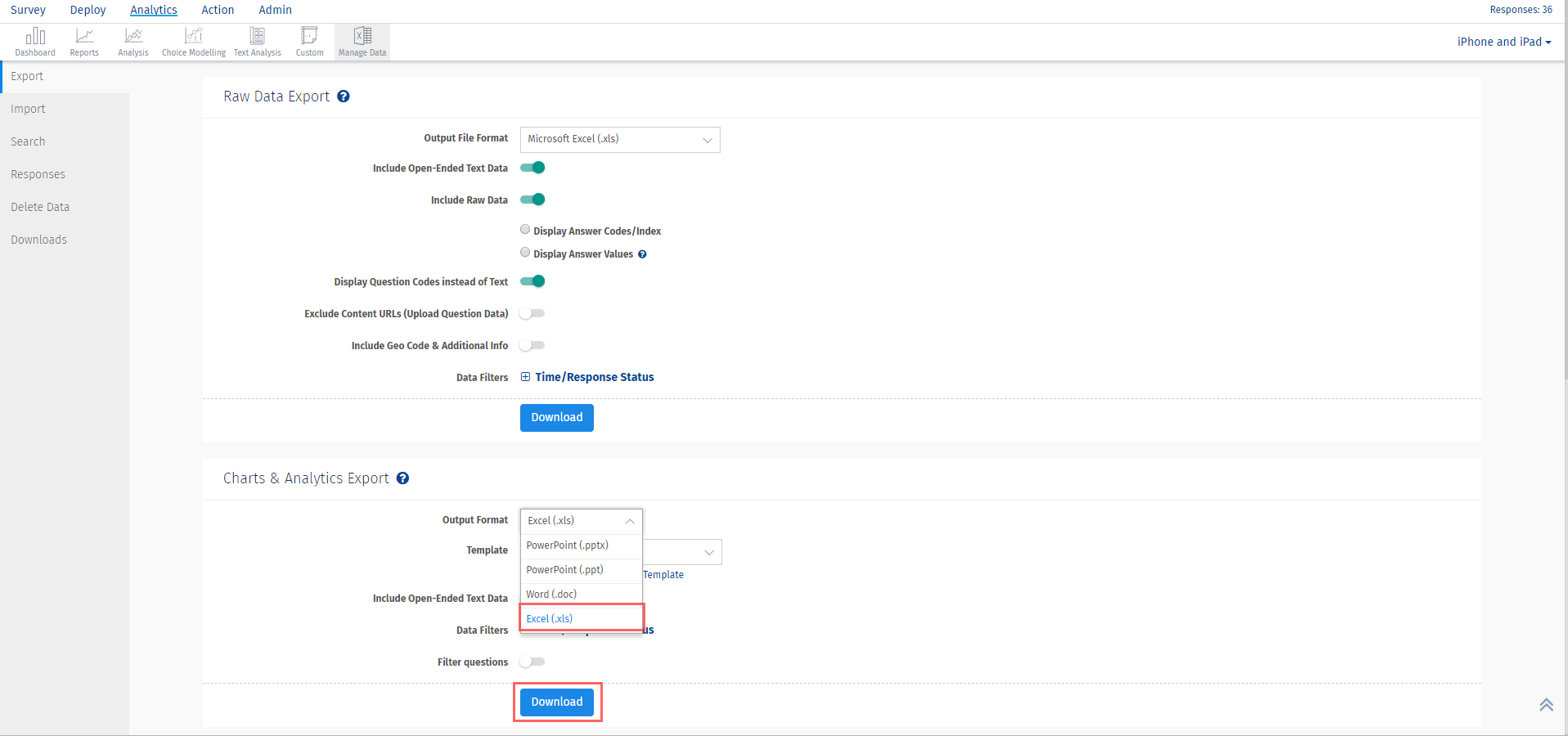Open the Action menu
The image size is (1568, 736).
(x=218, y=10)
